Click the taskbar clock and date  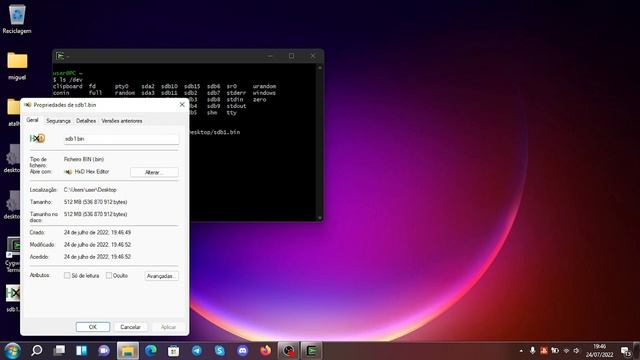tap(600, 351)
